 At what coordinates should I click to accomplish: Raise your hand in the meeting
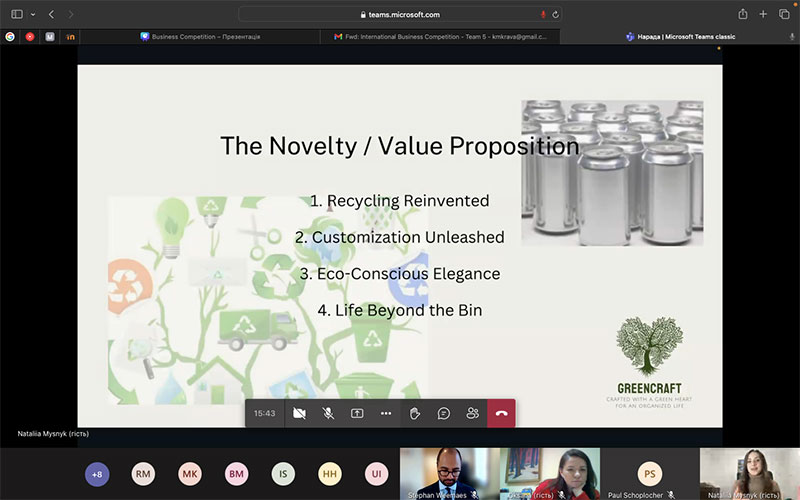click(415, 413)
